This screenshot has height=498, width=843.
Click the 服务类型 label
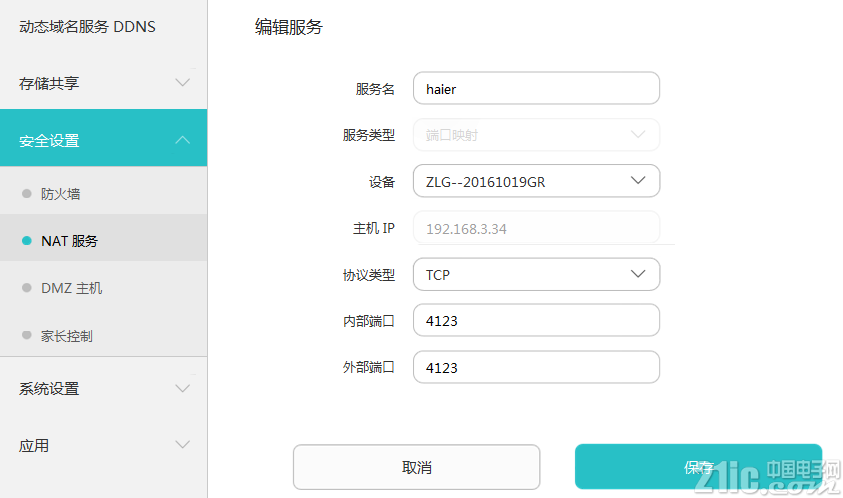point(369,135)
